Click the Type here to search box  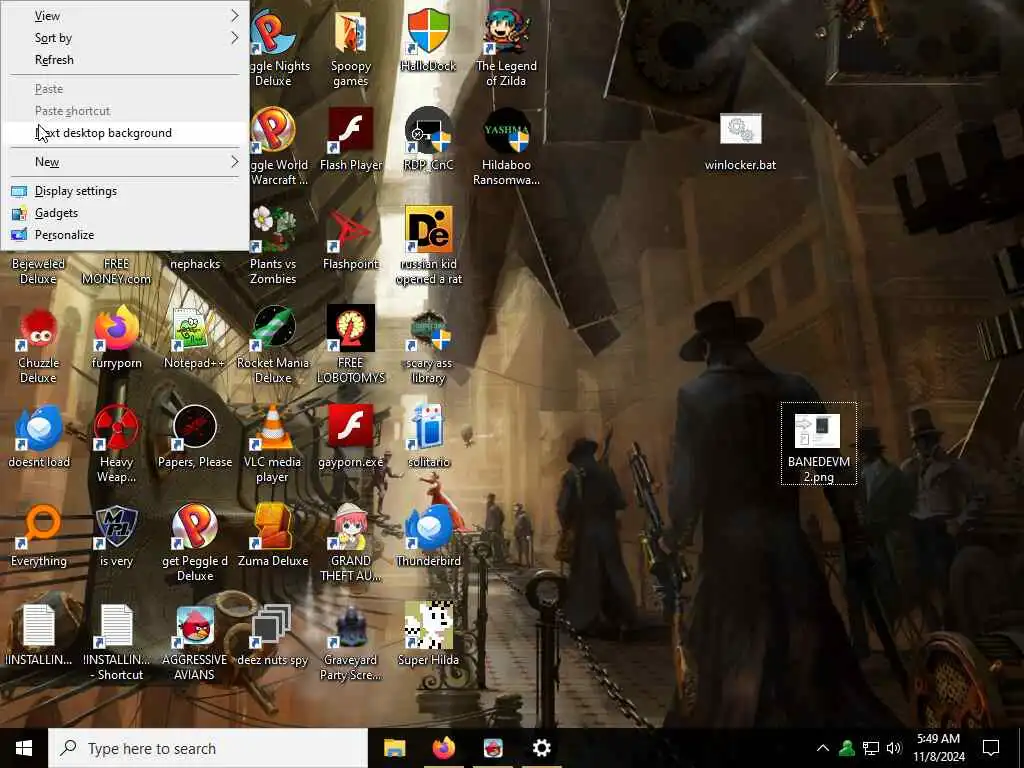click(x=208, y=748)
